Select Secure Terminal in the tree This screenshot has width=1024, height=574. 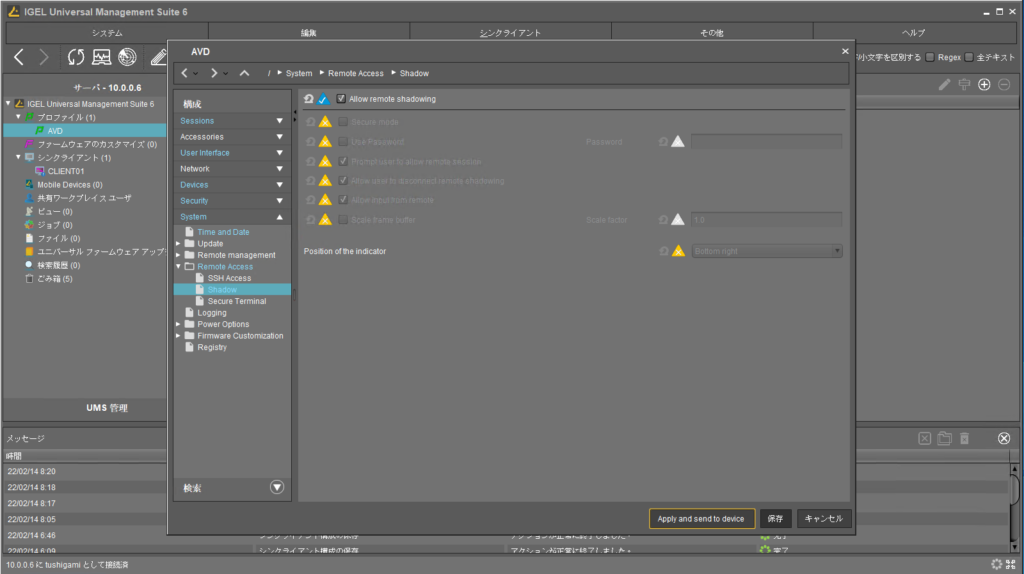pyautogui.click(x=236, y=302)
